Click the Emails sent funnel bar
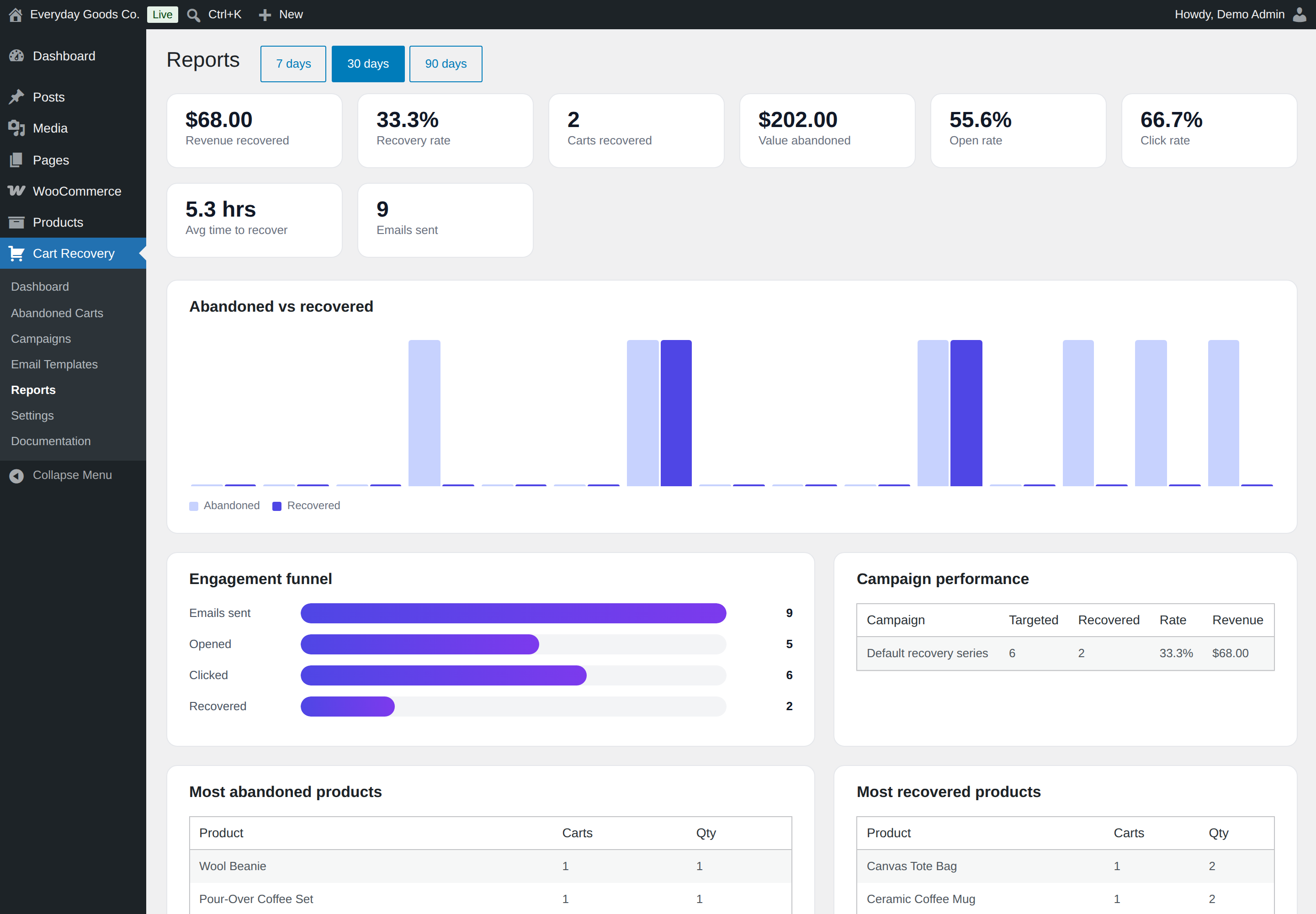1316x914 pixels. tap(513, 613)
